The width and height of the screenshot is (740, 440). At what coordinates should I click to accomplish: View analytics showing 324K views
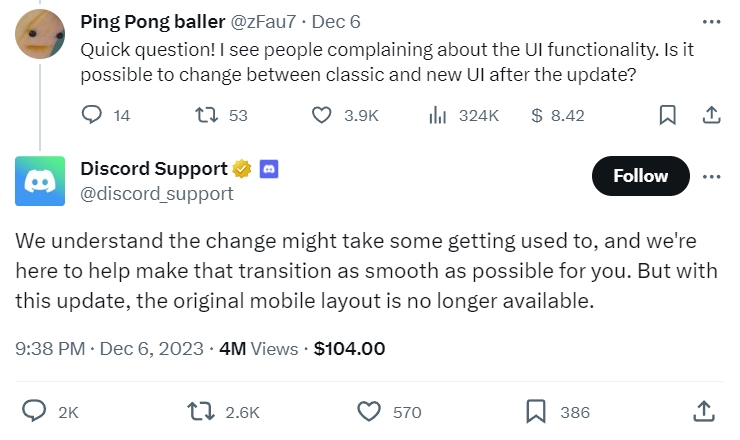coord(437,116)
